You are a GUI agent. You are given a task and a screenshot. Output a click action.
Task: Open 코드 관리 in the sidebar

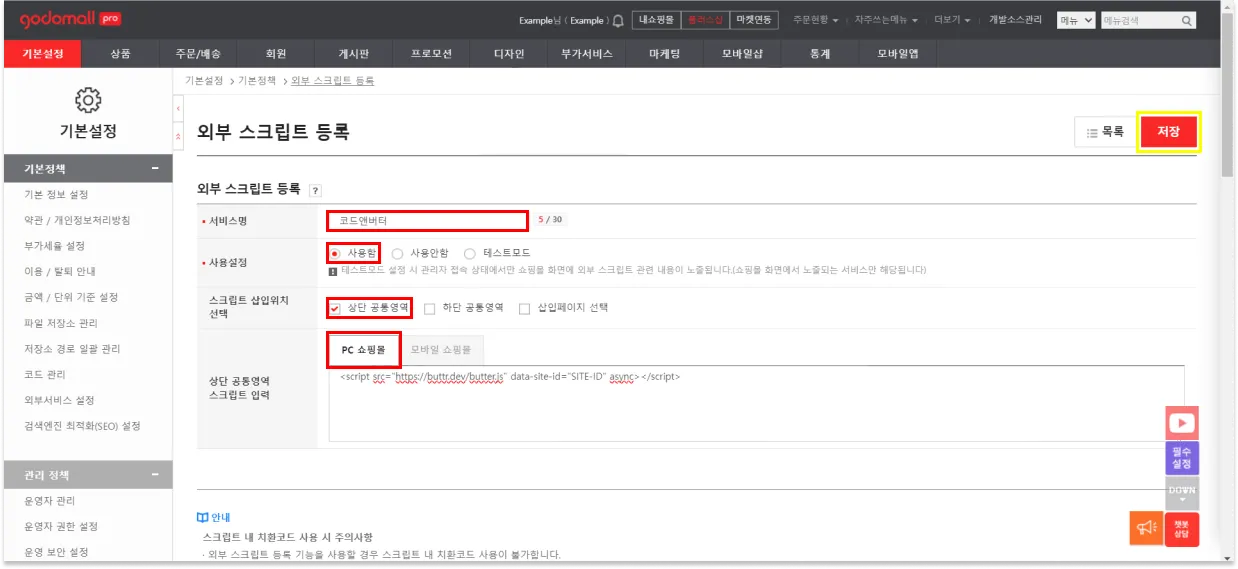coord(45,374)
